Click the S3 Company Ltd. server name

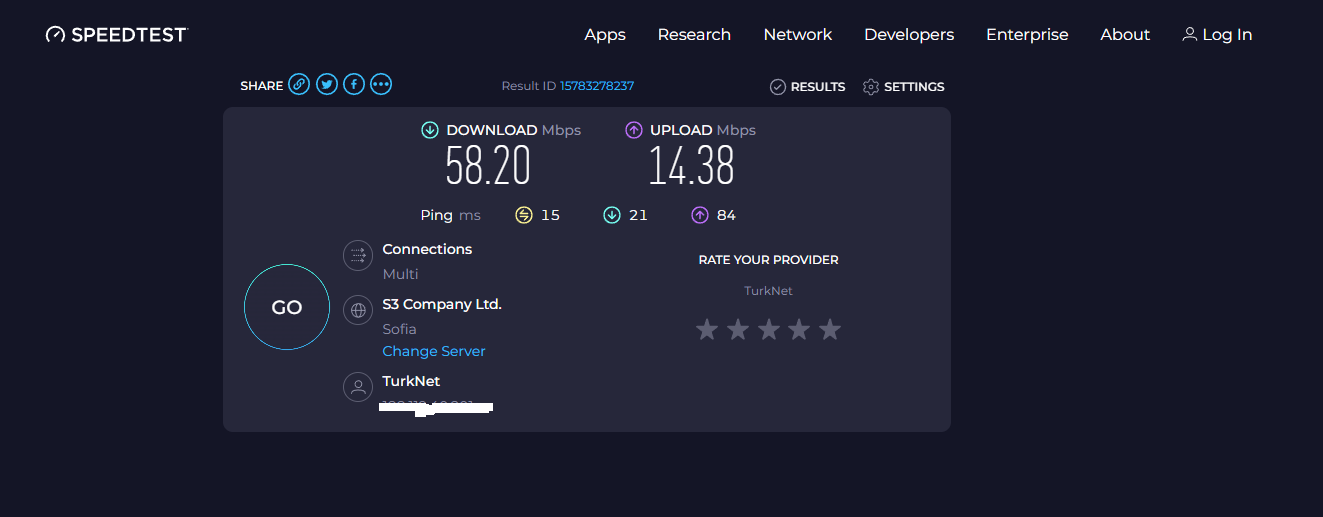tap(442, 304)
